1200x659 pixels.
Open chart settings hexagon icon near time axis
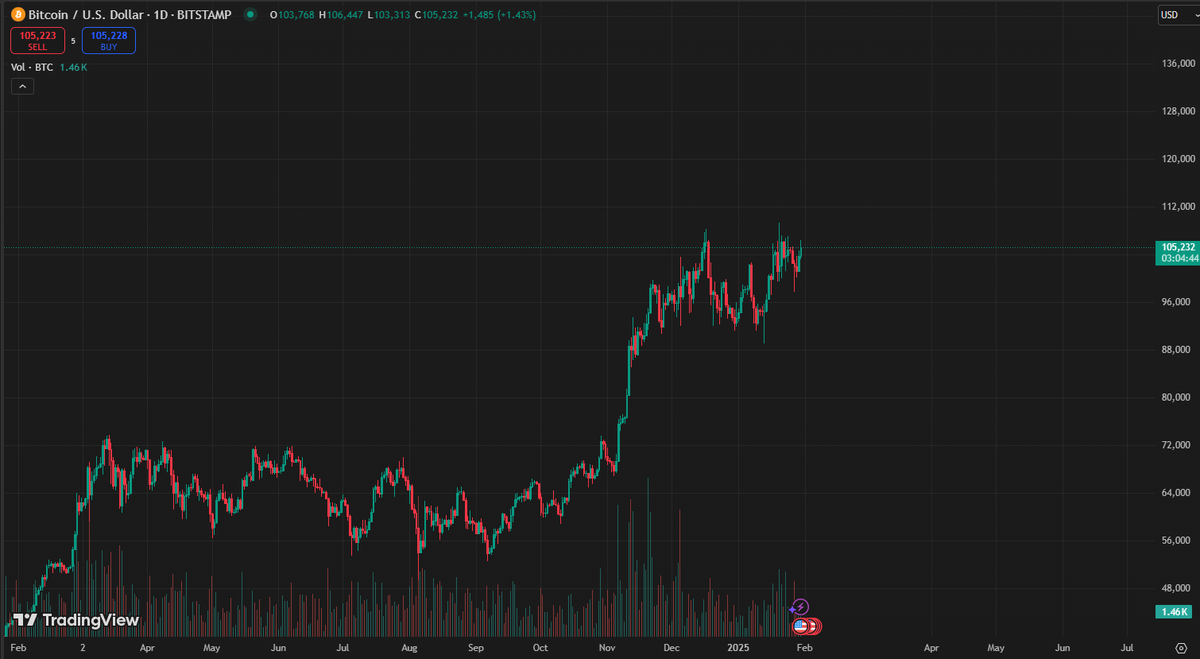tap(1180, 648)
